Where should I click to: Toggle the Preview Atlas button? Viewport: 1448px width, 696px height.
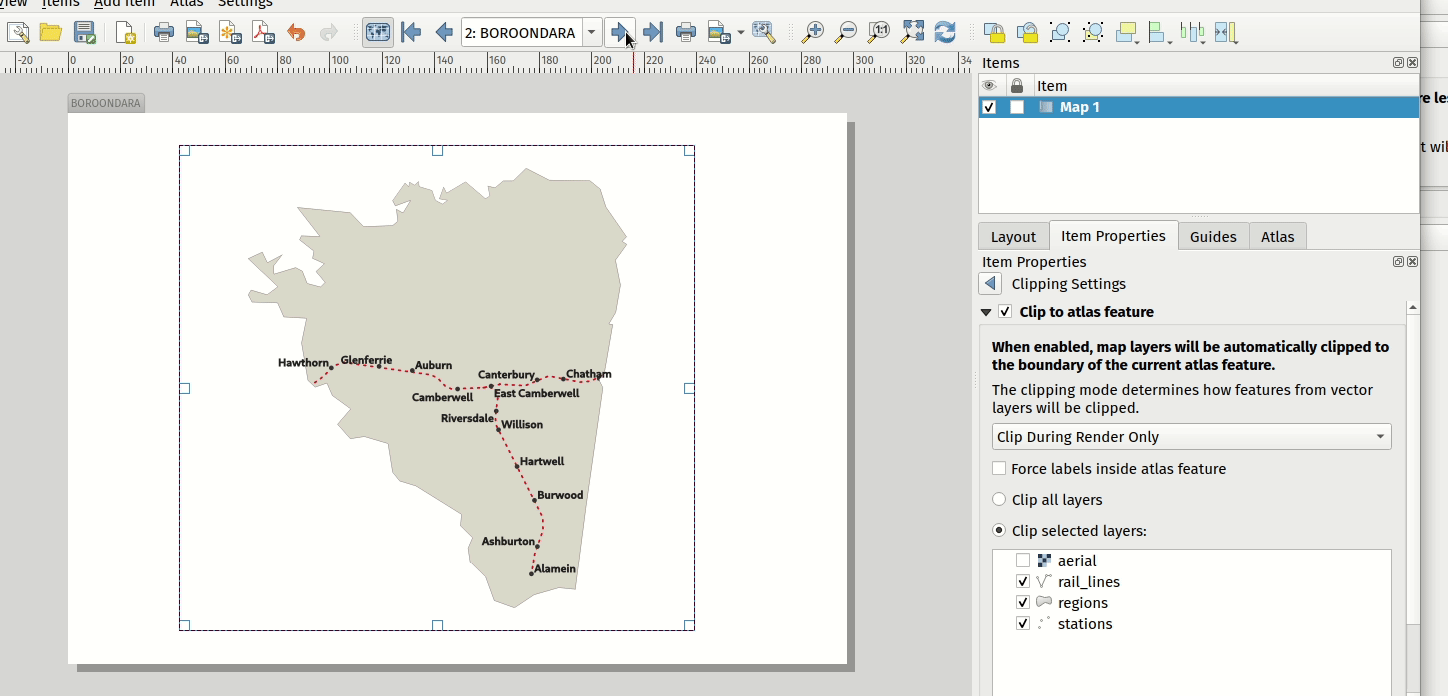click(377, 33)
